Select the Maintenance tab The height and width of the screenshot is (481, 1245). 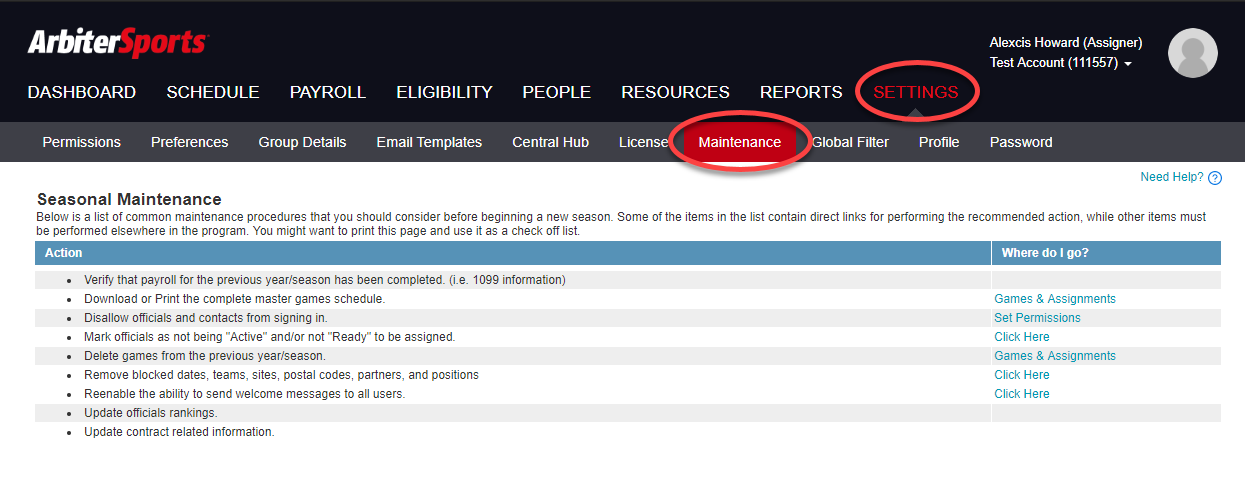[x=740, y=142]
